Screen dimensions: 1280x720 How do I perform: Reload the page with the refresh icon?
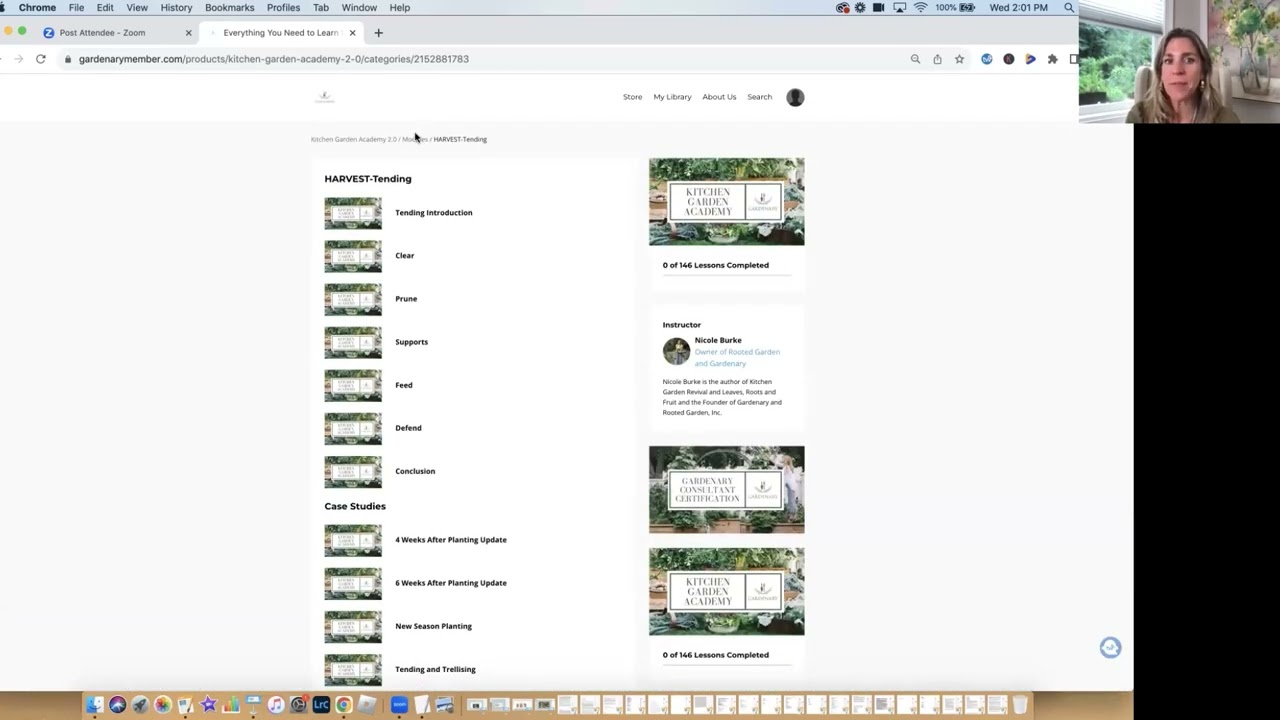click(41, 59)
